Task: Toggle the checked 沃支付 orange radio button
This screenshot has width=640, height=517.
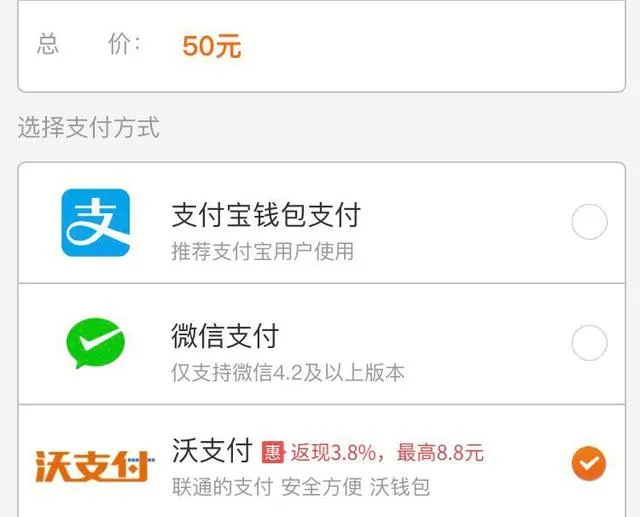Action: pos(589,464)
